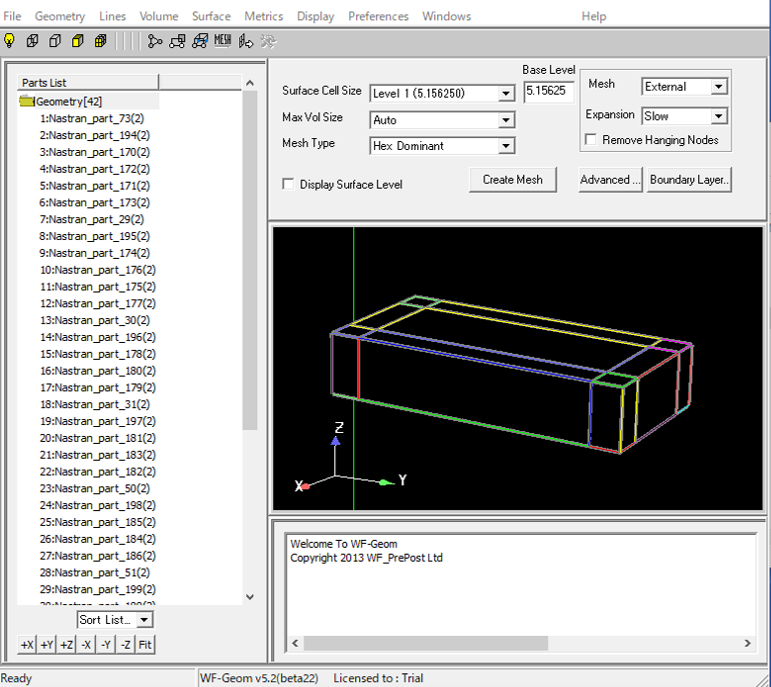Viewport: 771px width, 687px height.
Task: Click the Parts List column header
Action: click(88, 82)
